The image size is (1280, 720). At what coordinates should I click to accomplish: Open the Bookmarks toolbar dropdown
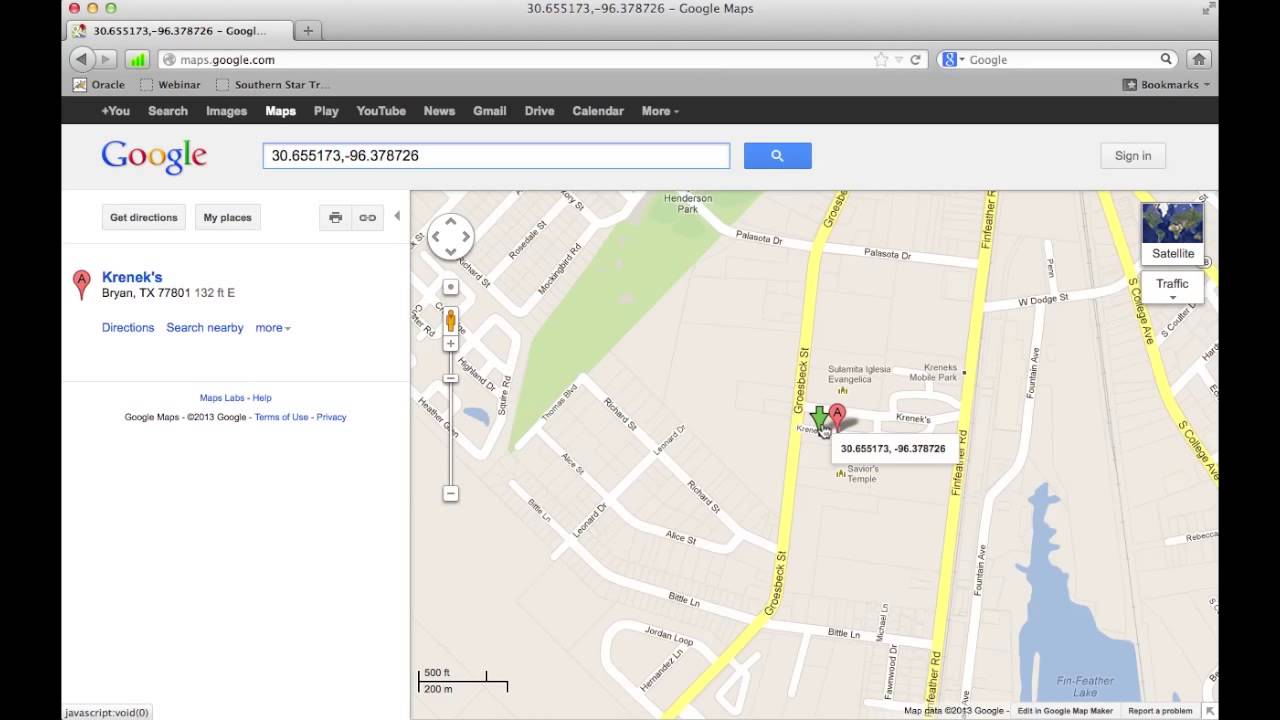[x=1166, y=85]
